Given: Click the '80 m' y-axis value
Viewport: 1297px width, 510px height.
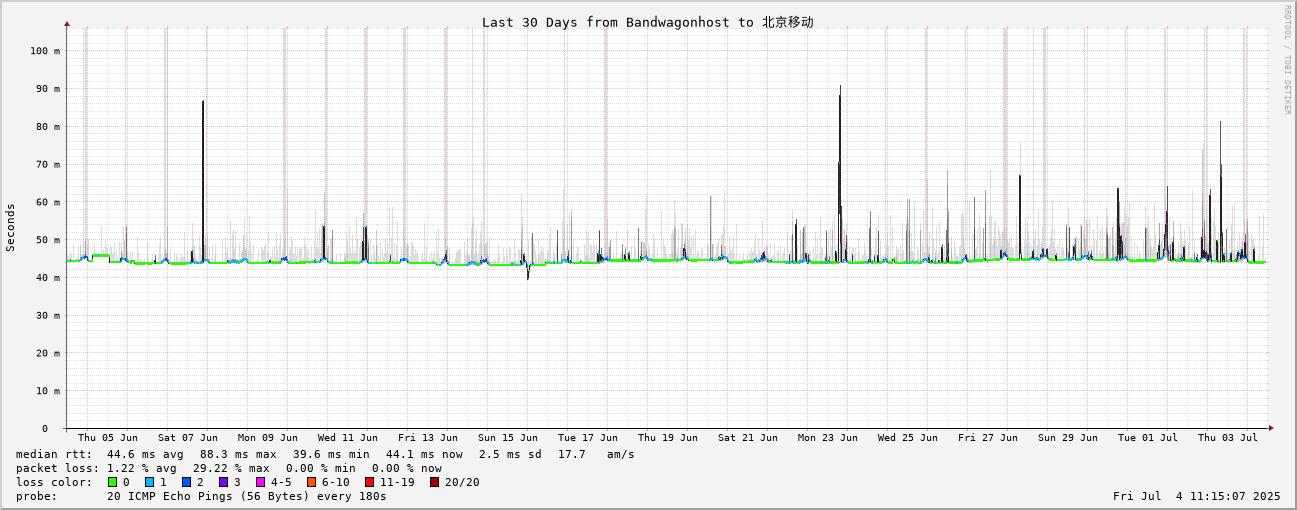Looking at the screenshot, I should click(46, 126).
